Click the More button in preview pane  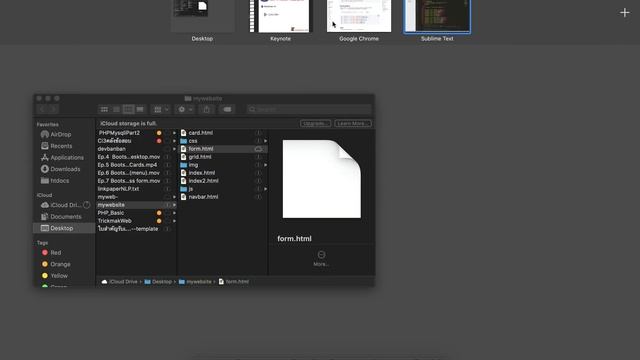tap(321, 258)
